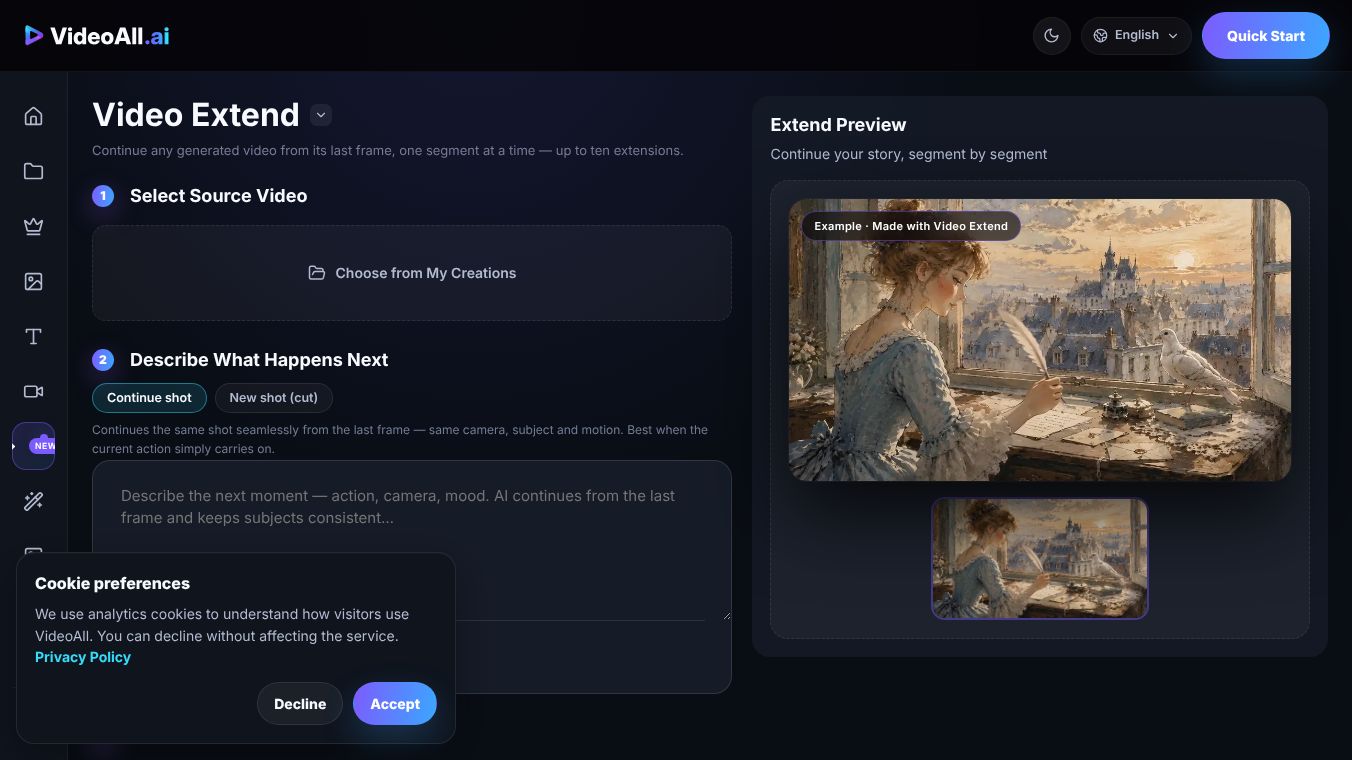Click the Quick Start button
The width and height of the screenshot is (1352, 760).
point(1265,36)
